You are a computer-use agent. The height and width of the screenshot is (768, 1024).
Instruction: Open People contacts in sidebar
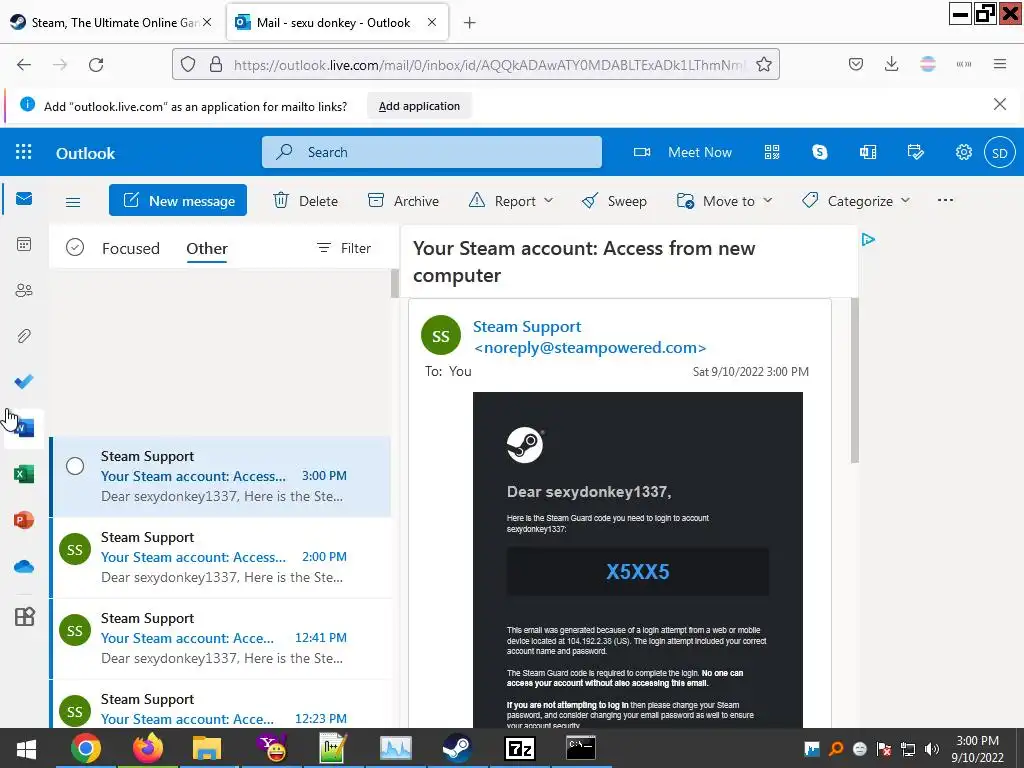pos(24,290)
